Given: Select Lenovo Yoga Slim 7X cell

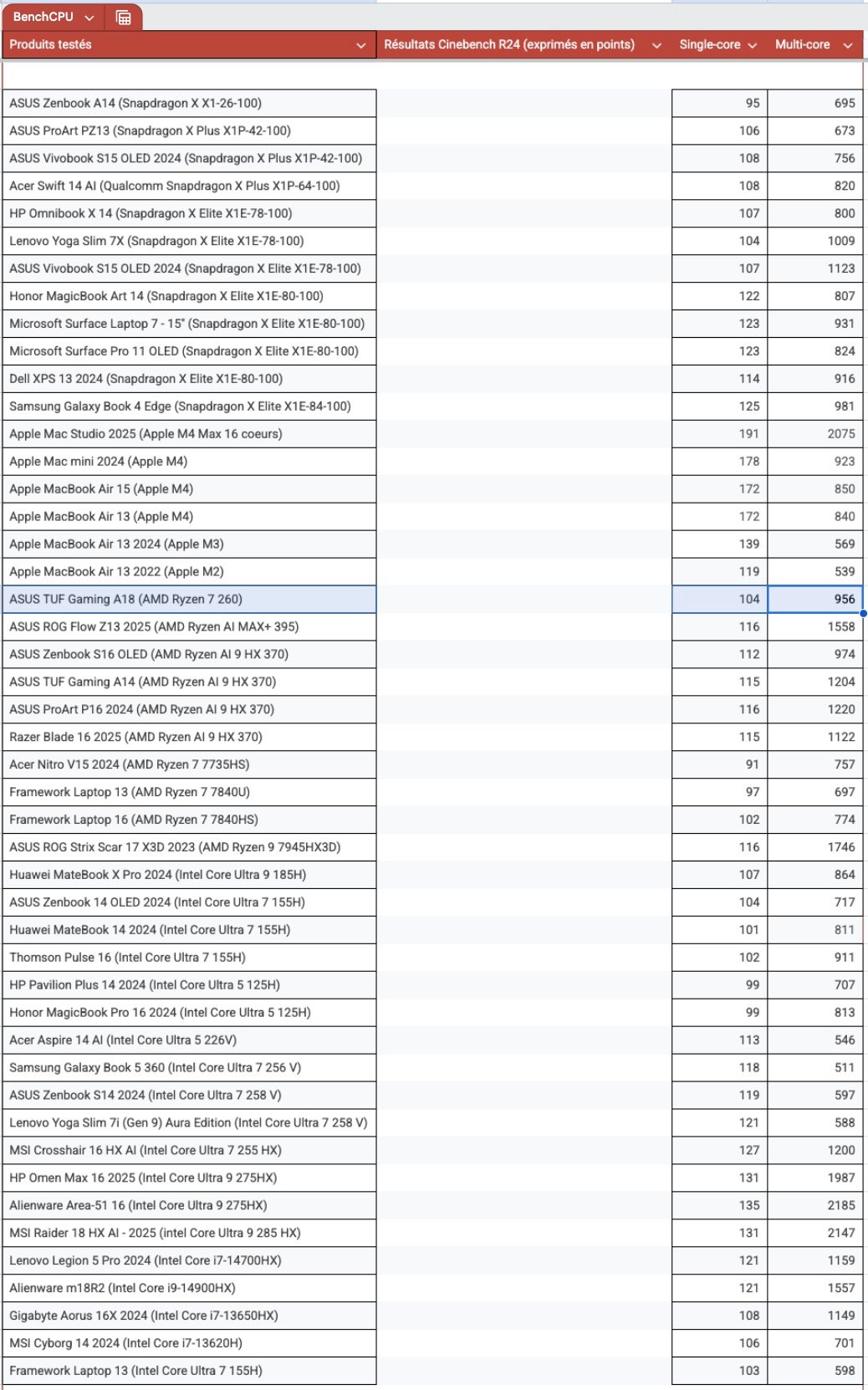Looking at the screenshot, I should (189, 242).
